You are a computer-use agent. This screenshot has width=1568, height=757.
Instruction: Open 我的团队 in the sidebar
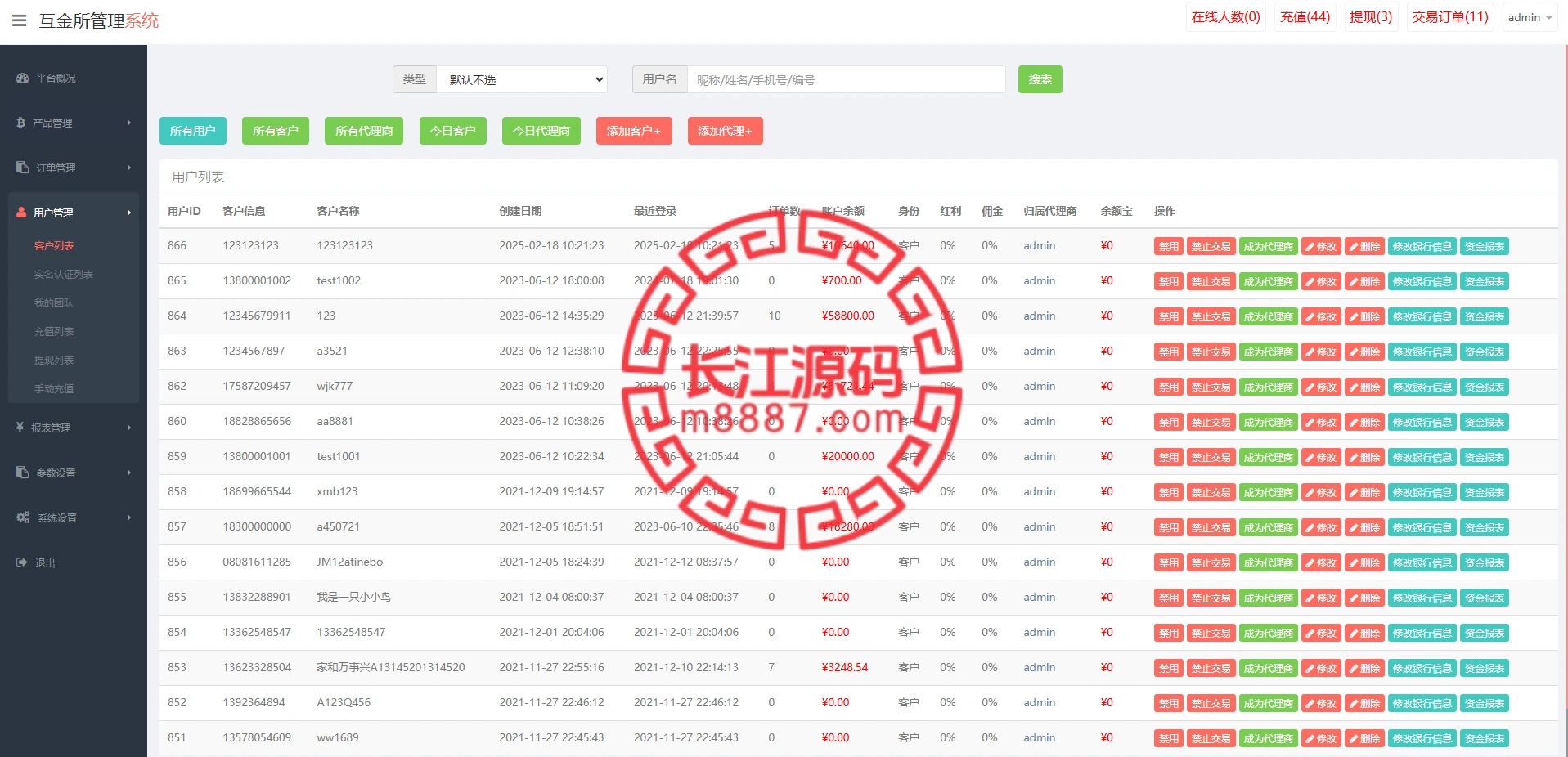click(54, 302)
